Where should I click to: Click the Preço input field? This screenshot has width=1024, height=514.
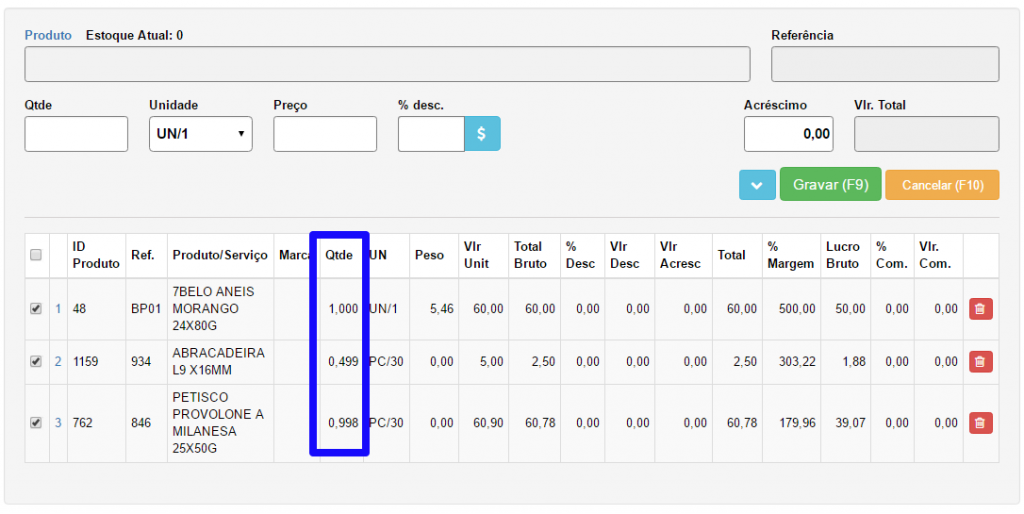point(324,134)
